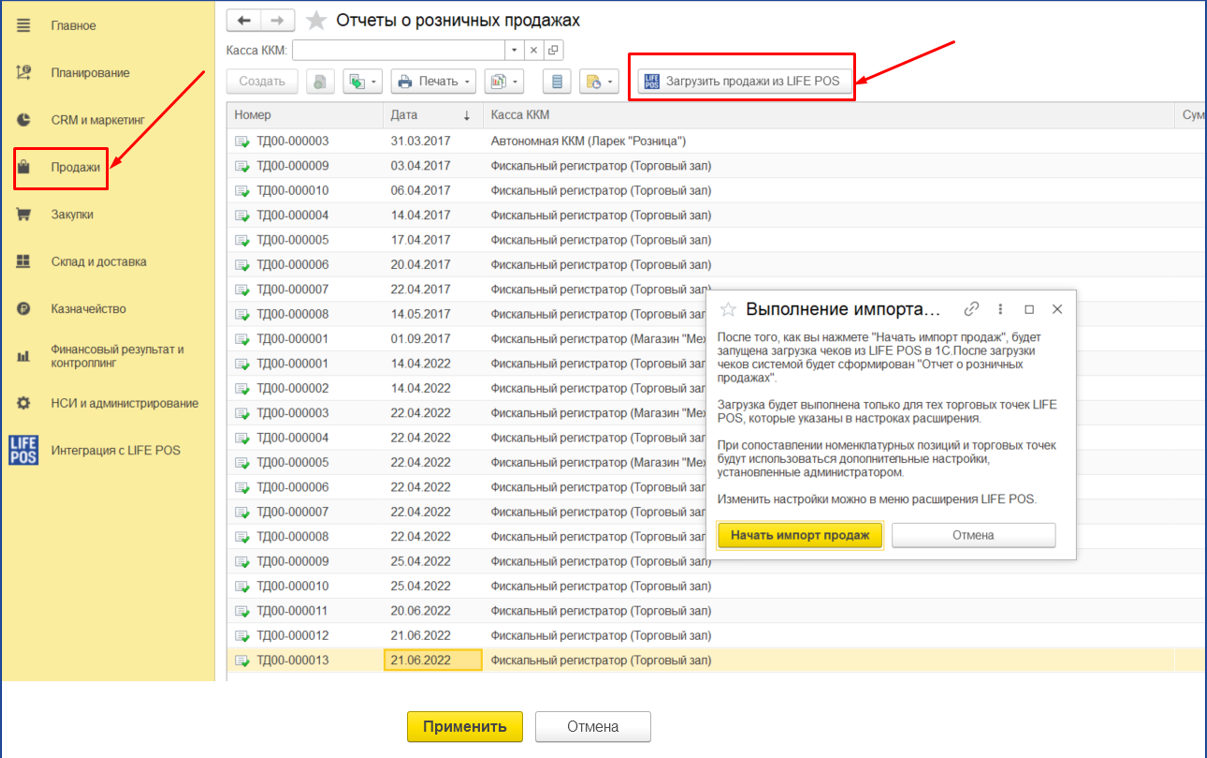Click the Казначейство coin icon
Screen dimensions: 1207x758
tap(24, 309)
